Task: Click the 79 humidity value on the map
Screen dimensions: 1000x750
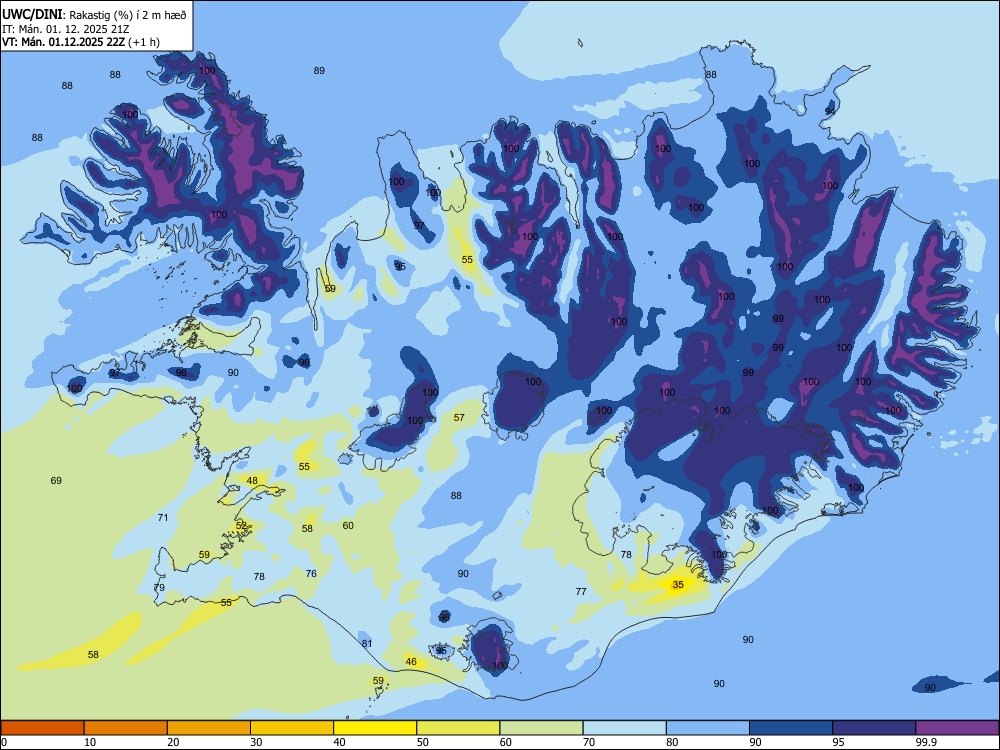Action: coord(159,588)
